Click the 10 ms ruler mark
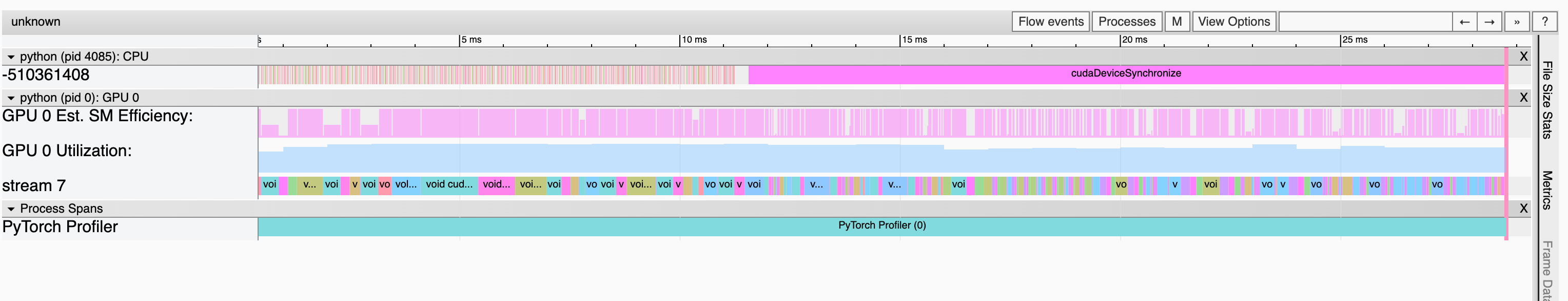The height and width of the screenshot is (301, 1568). [x=694, y=40]
